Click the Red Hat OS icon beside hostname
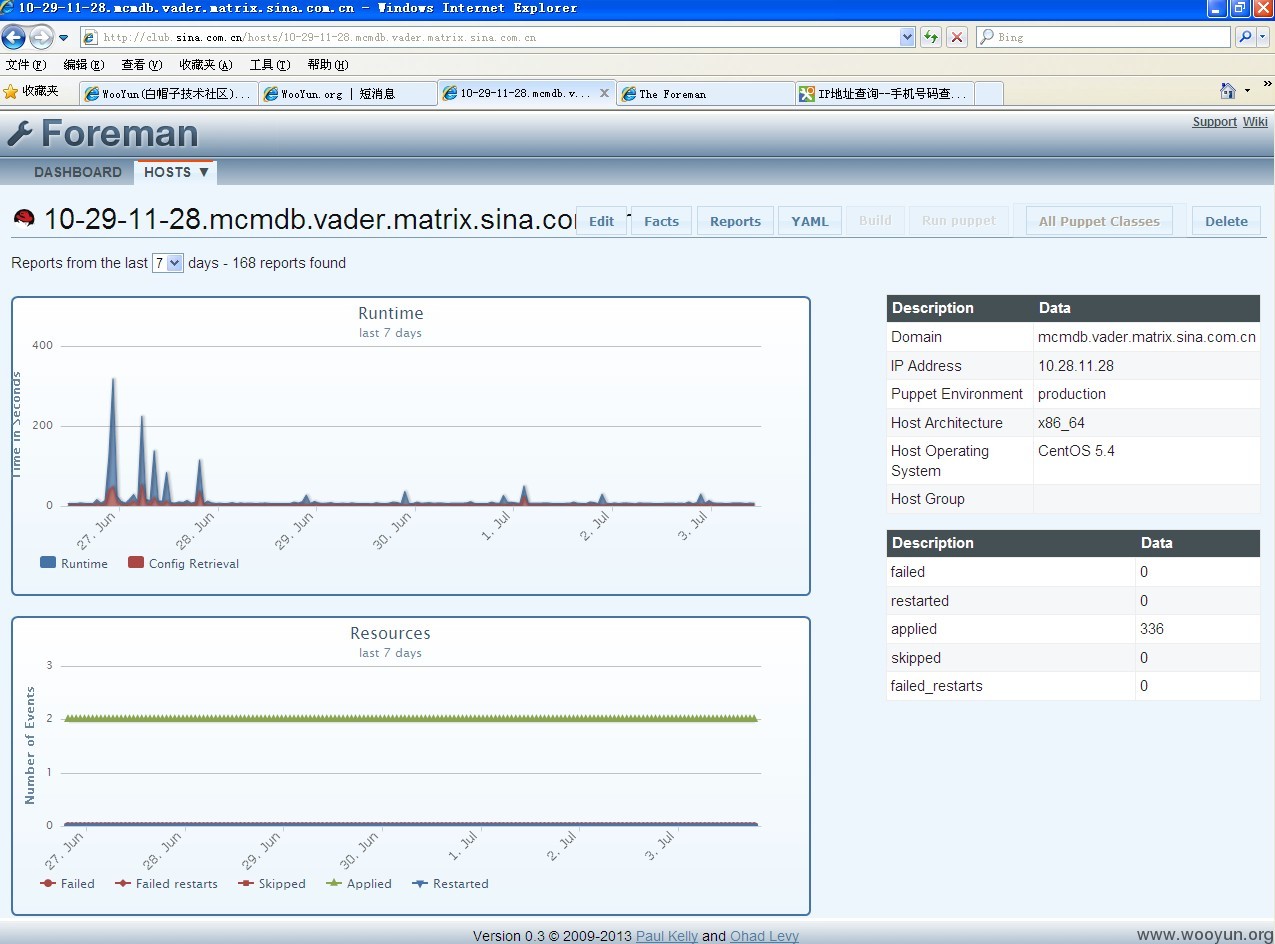1275x944 pixels. (24, 218)
